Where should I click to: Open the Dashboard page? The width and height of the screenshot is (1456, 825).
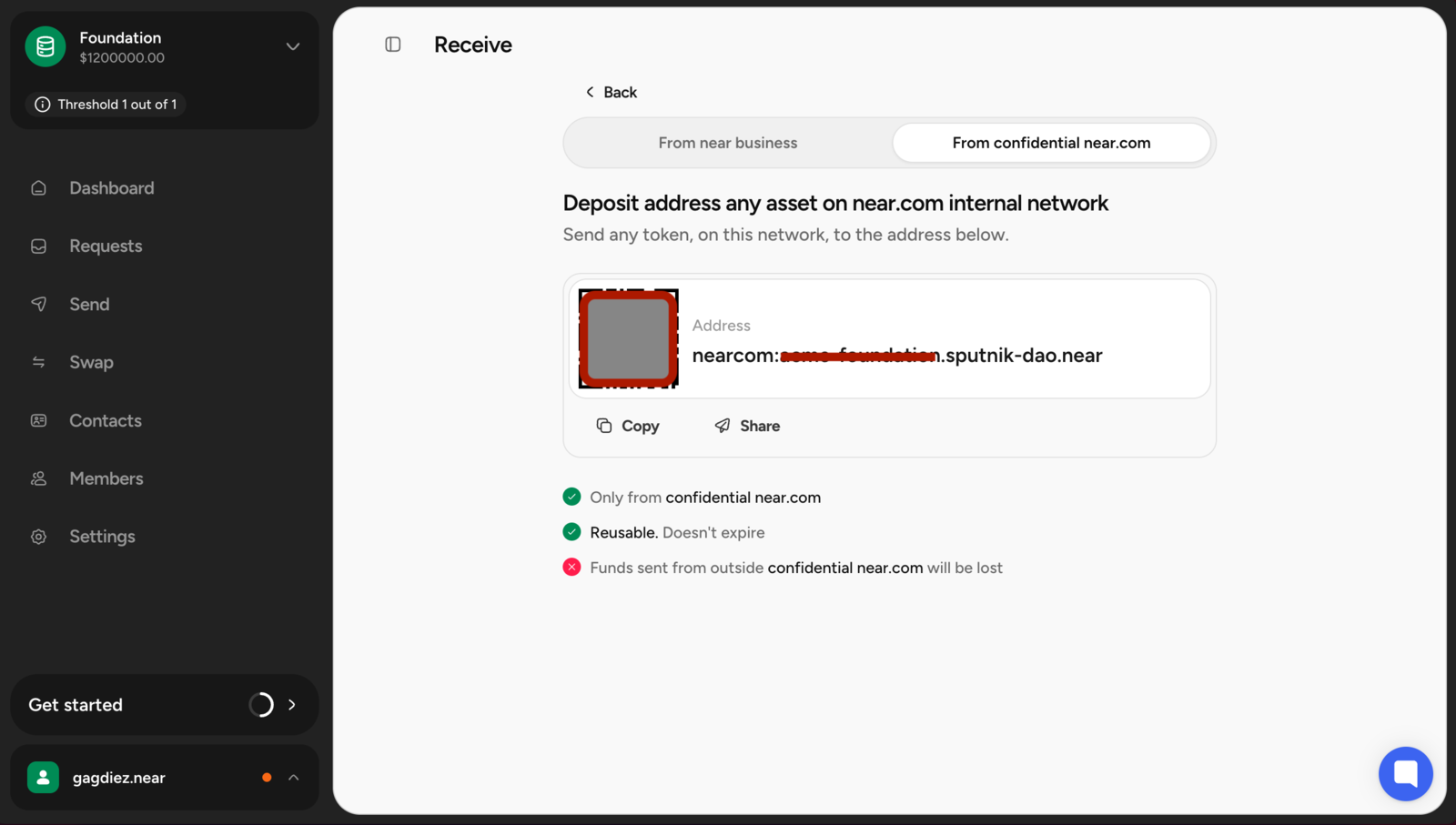pyautogui.click(x=112, y=188)
